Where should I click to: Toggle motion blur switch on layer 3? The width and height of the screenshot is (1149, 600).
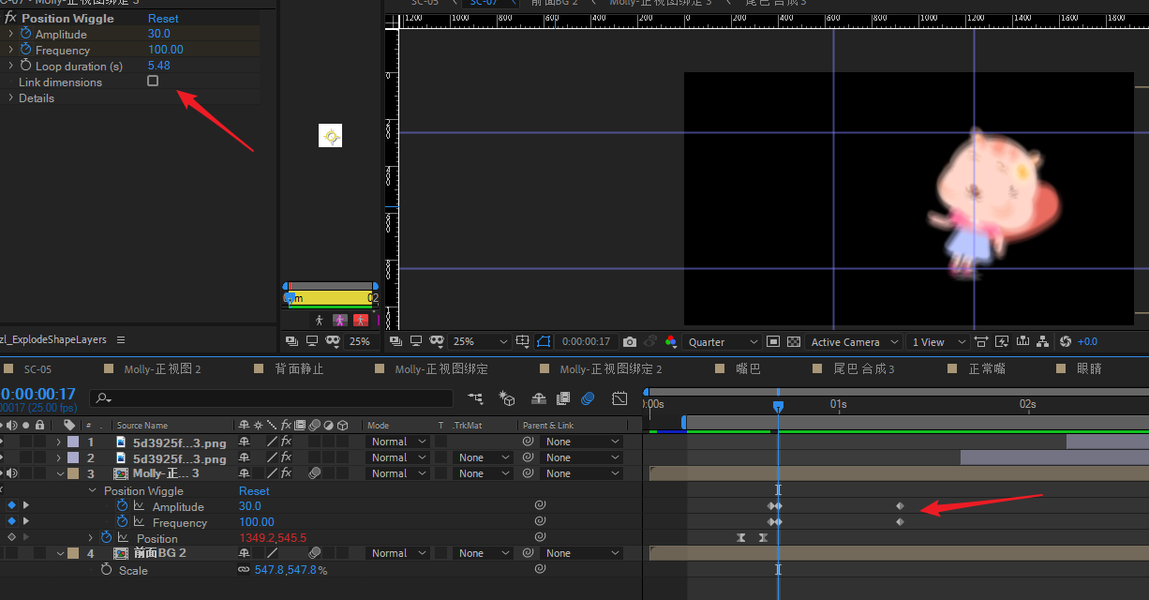click(314, 473)
